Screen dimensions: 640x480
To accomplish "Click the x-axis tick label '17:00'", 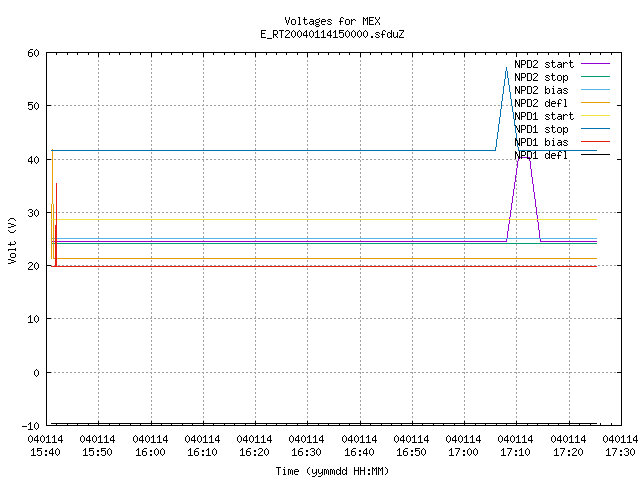I will point(463,452).
